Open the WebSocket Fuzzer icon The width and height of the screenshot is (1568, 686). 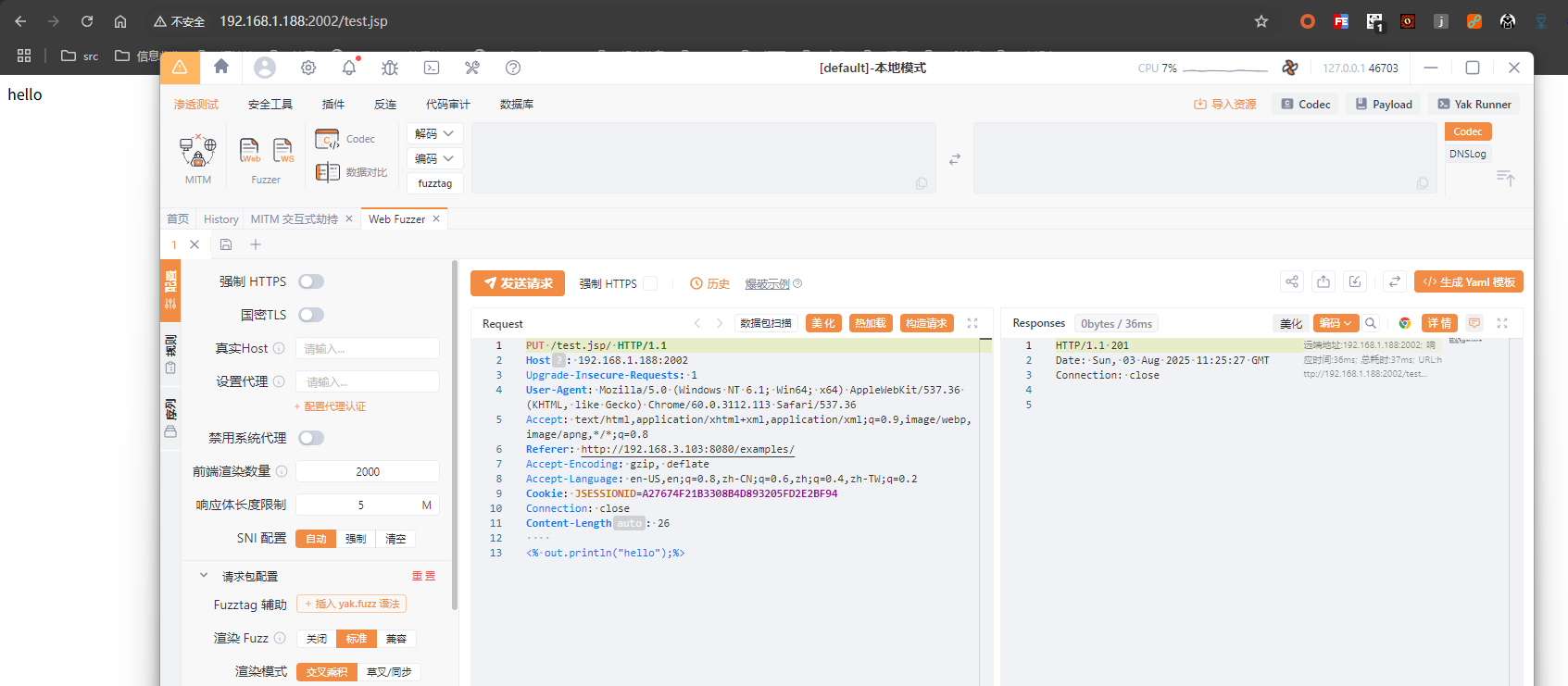(x=282, y=150)
